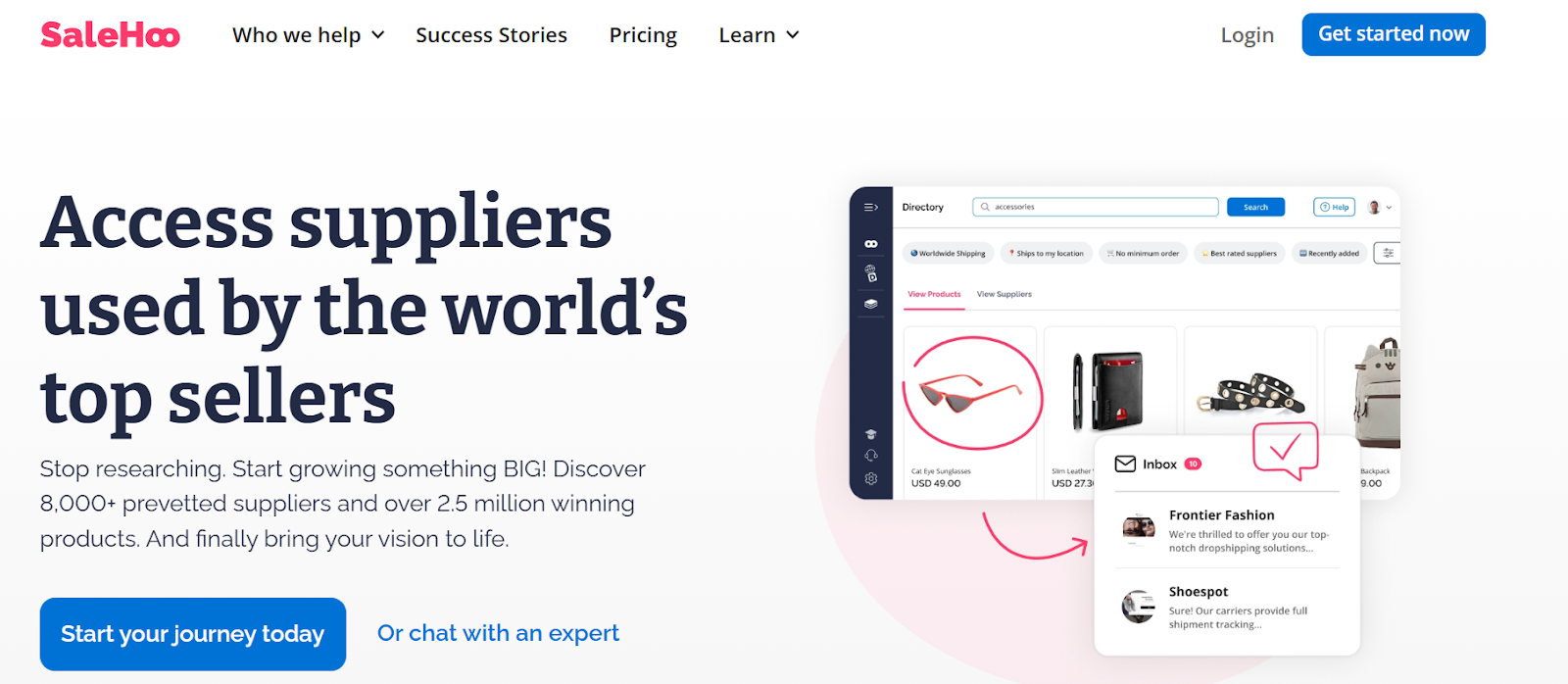Screen dimensions: 1568x684
Task: Open the Inbox envelope icon
Action: tap(1125, 464)
